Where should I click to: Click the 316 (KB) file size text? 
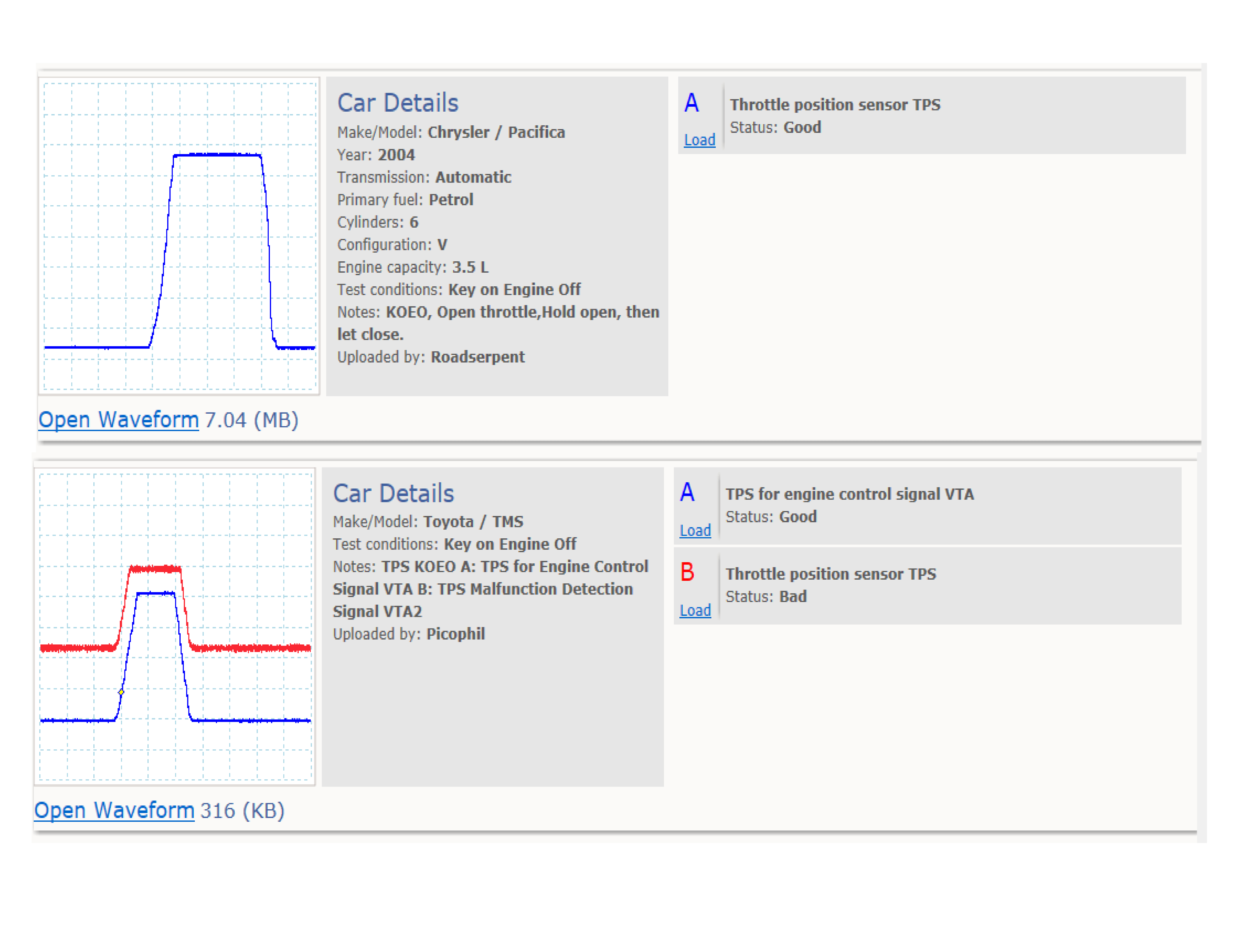pos(243,811)
